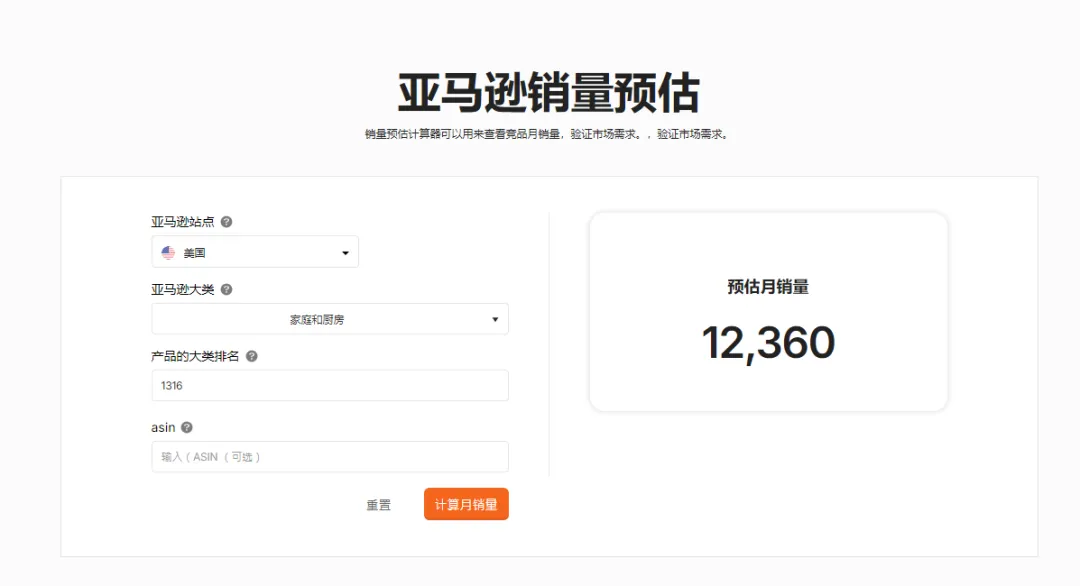Click help icon beside asin label
This screenshot has height=586, width=1080.
(187, 428)
